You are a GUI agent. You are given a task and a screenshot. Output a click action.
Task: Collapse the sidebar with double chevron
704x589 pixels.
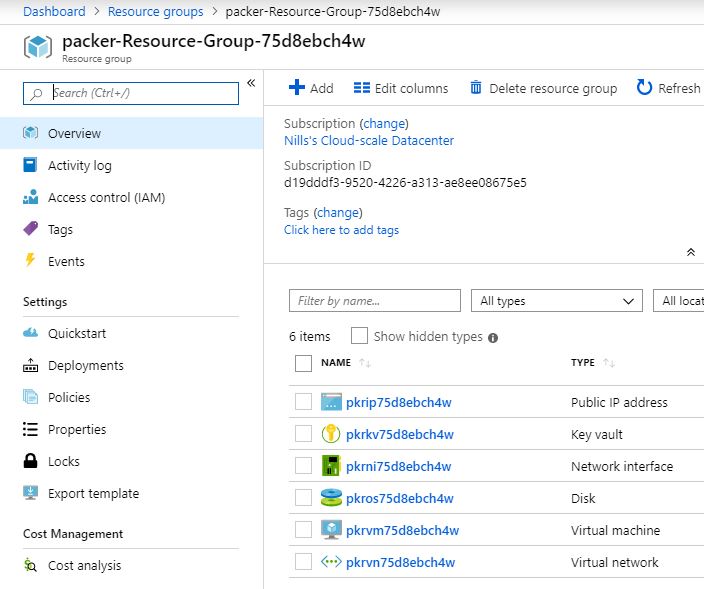click(251, 83)
